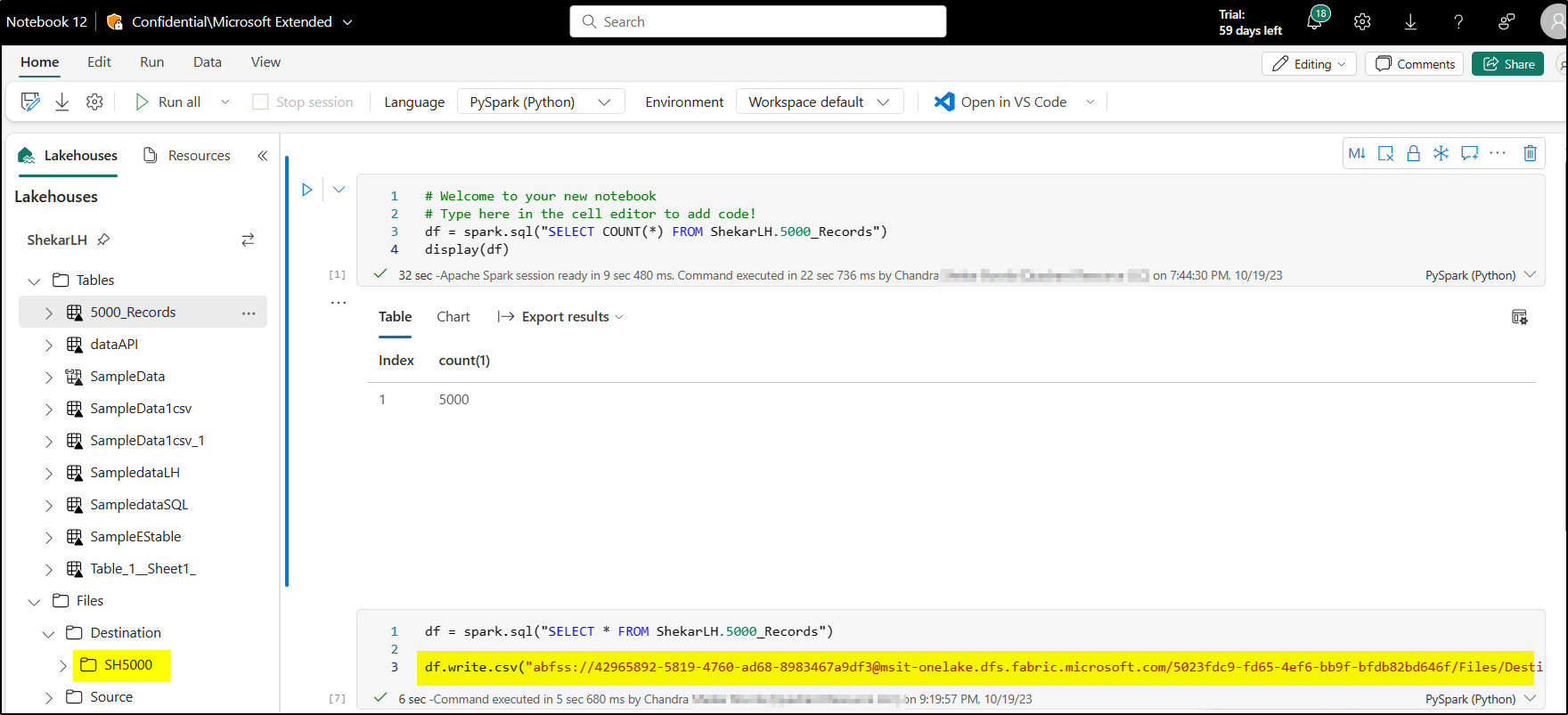Open the settings gear in the header

point(1362,22)
